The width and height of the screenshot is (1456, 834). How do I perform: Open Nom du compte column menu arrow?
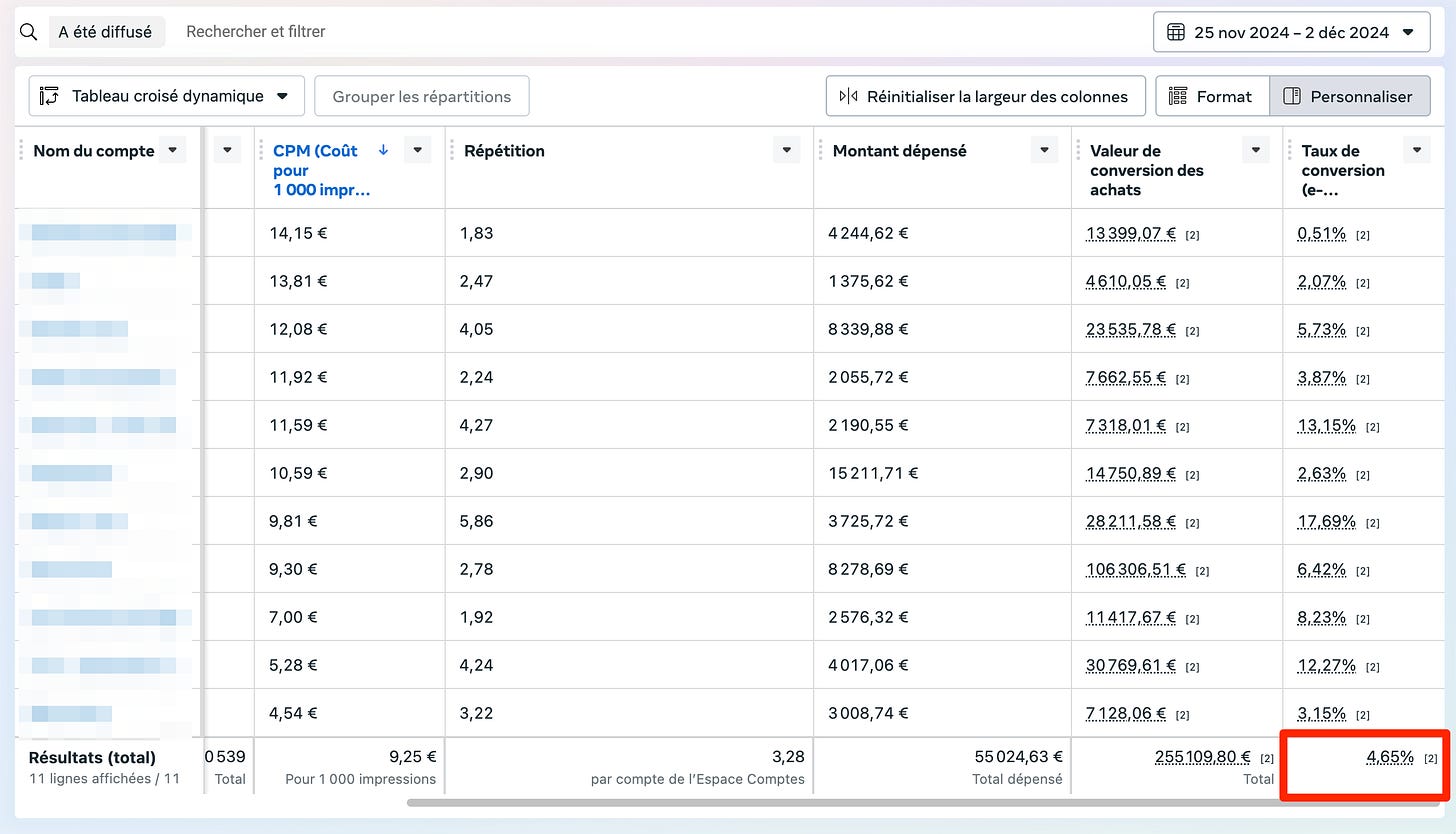(x=173, y=150)
